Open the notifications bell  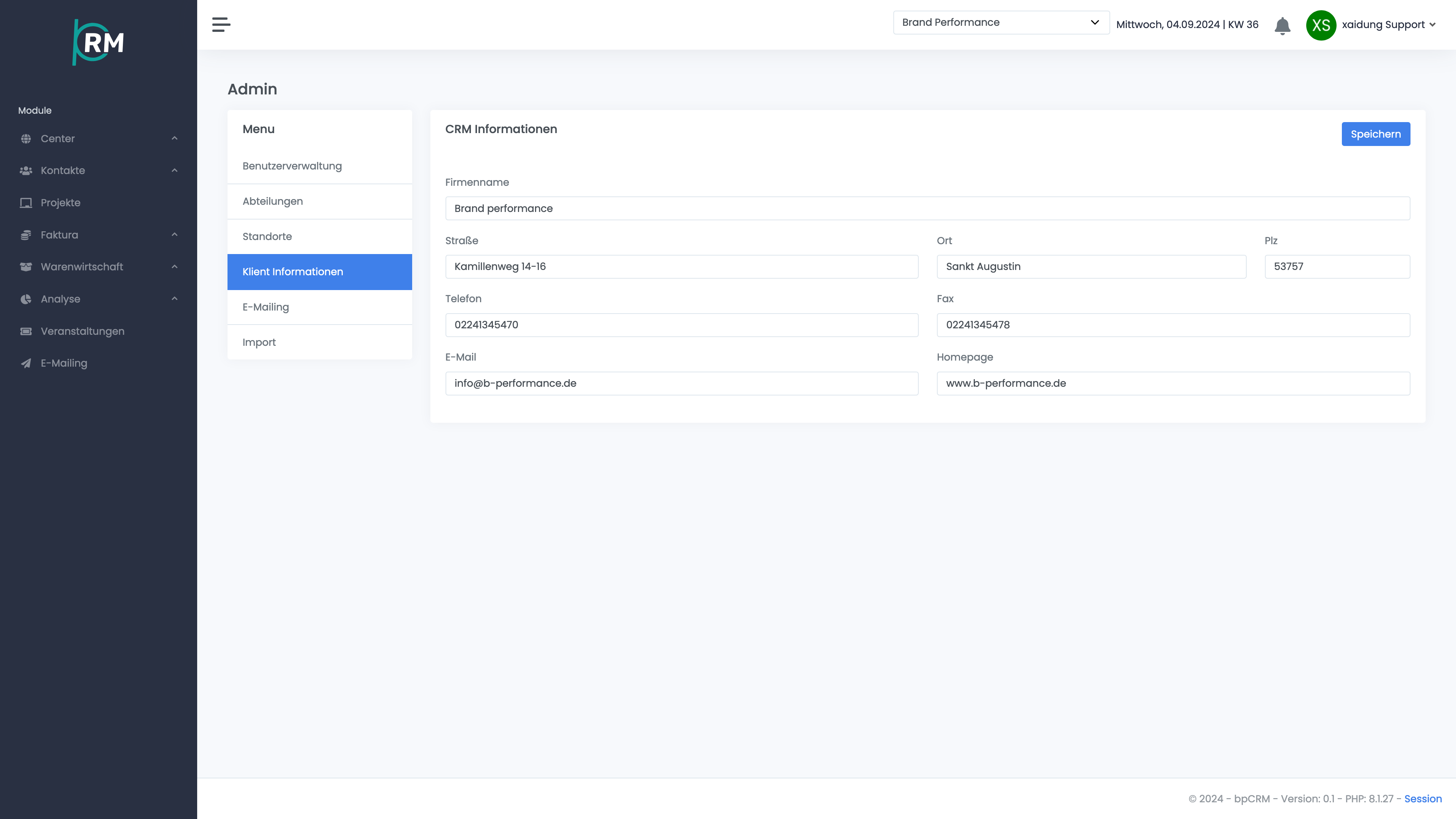[x=1282, y=26]
